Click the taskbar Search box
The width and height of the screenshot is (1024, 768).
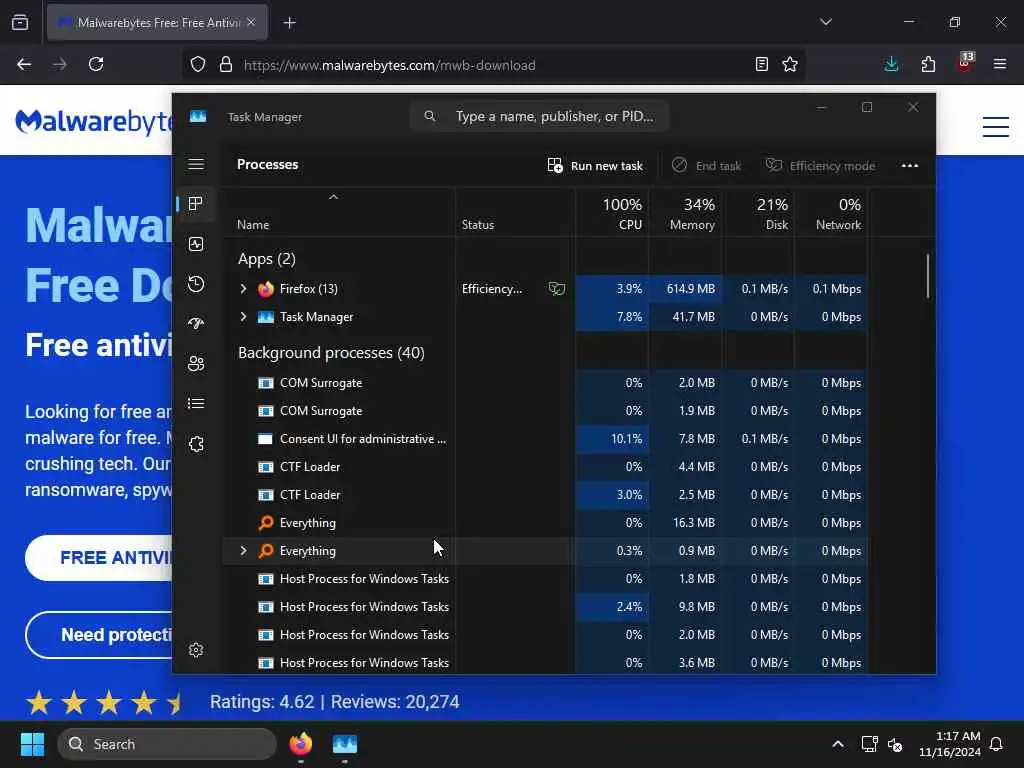point(167,744)
